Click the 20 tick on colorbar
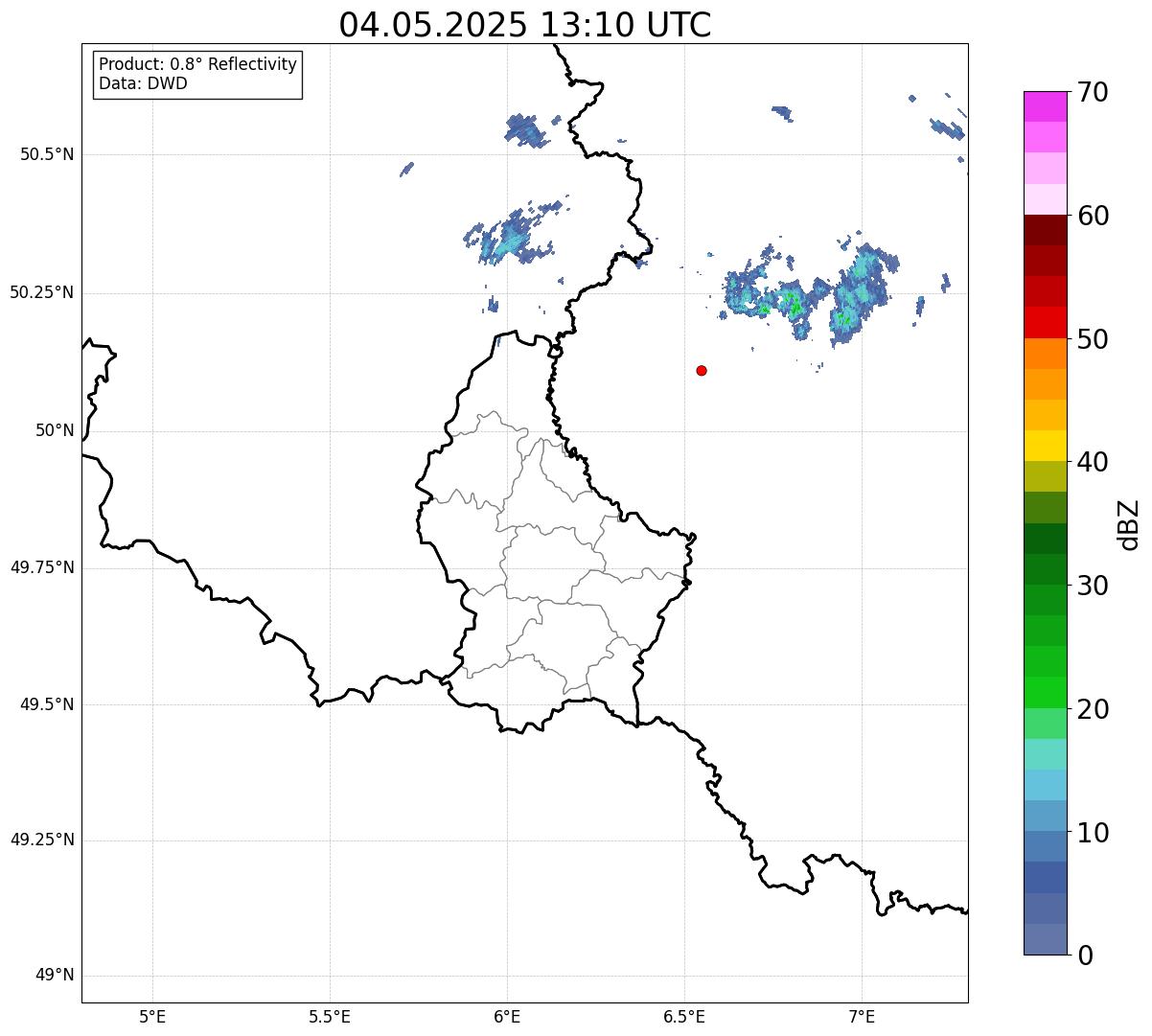The image size is (1152, 1036). pos(1092,709)
